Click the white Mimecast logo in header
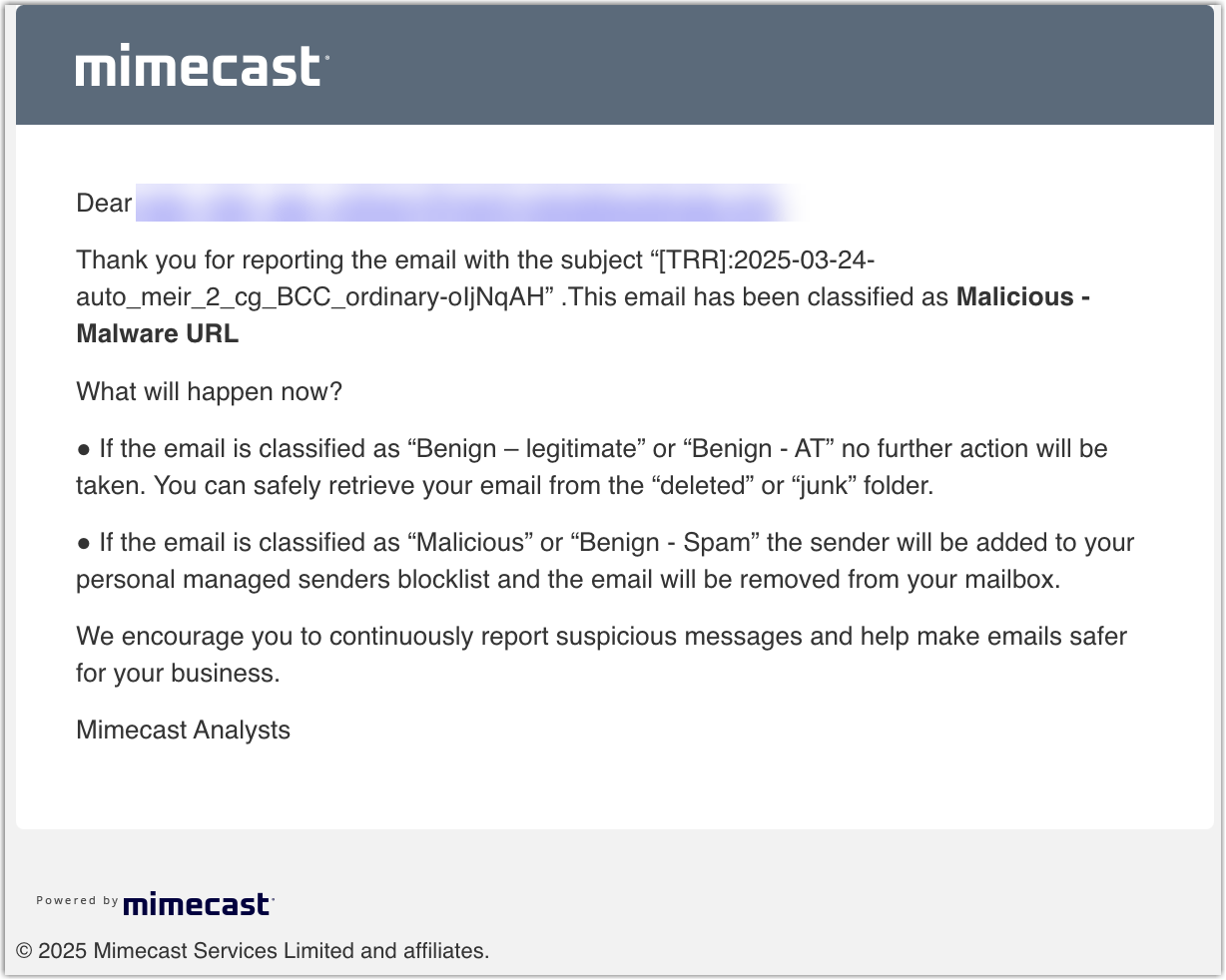 (201, 66)
